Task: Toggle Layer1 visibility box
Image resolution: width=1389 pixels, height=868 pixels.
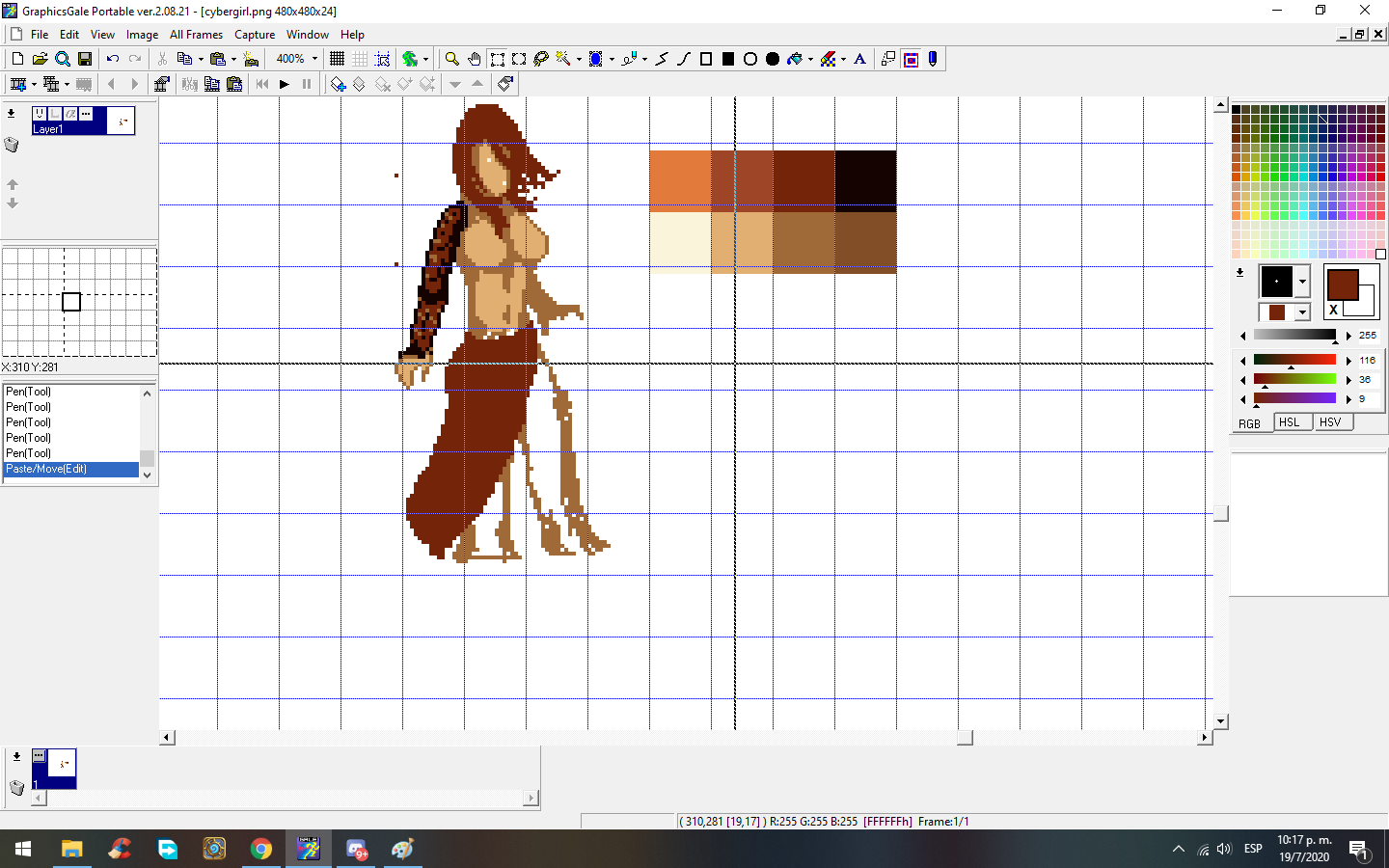Action: click(x=40, y=114)
